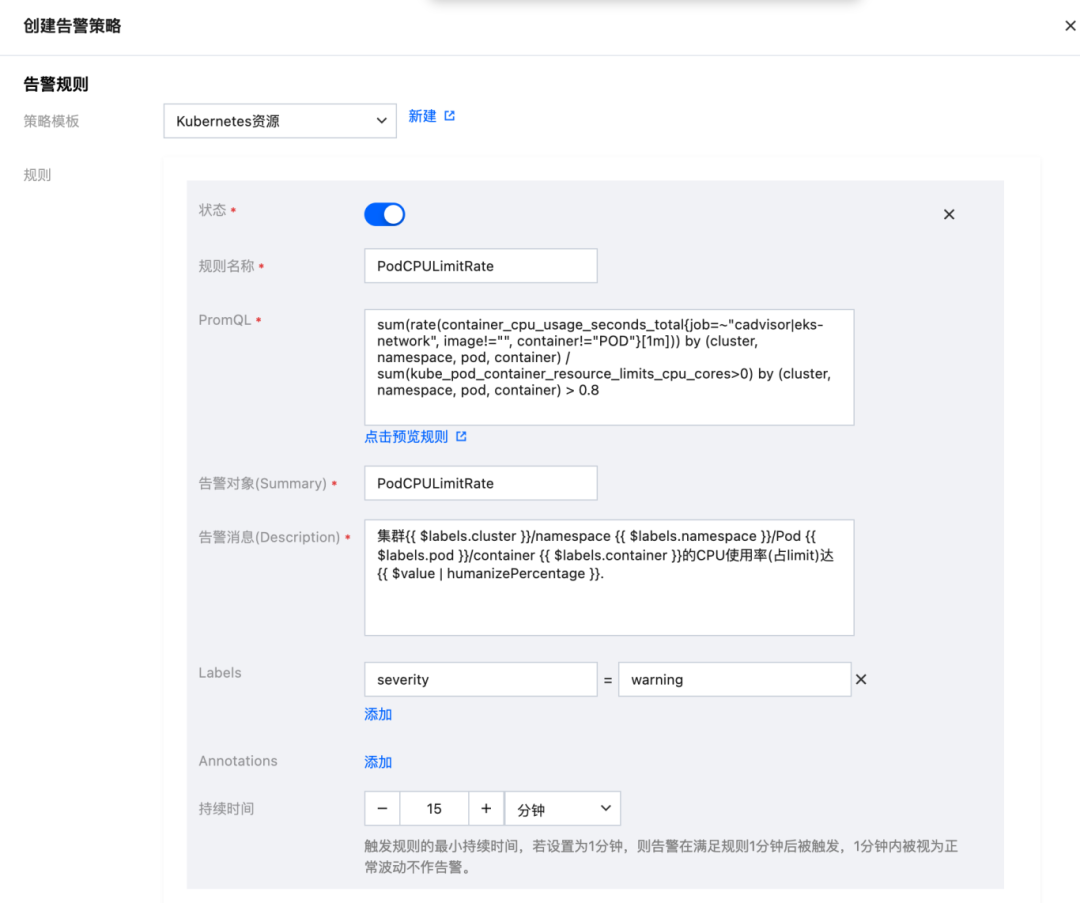This screenshot has width=1080, height=903.
Task: Click the 触发规则的最小持续时间 help text
Action: pos(661,856)
